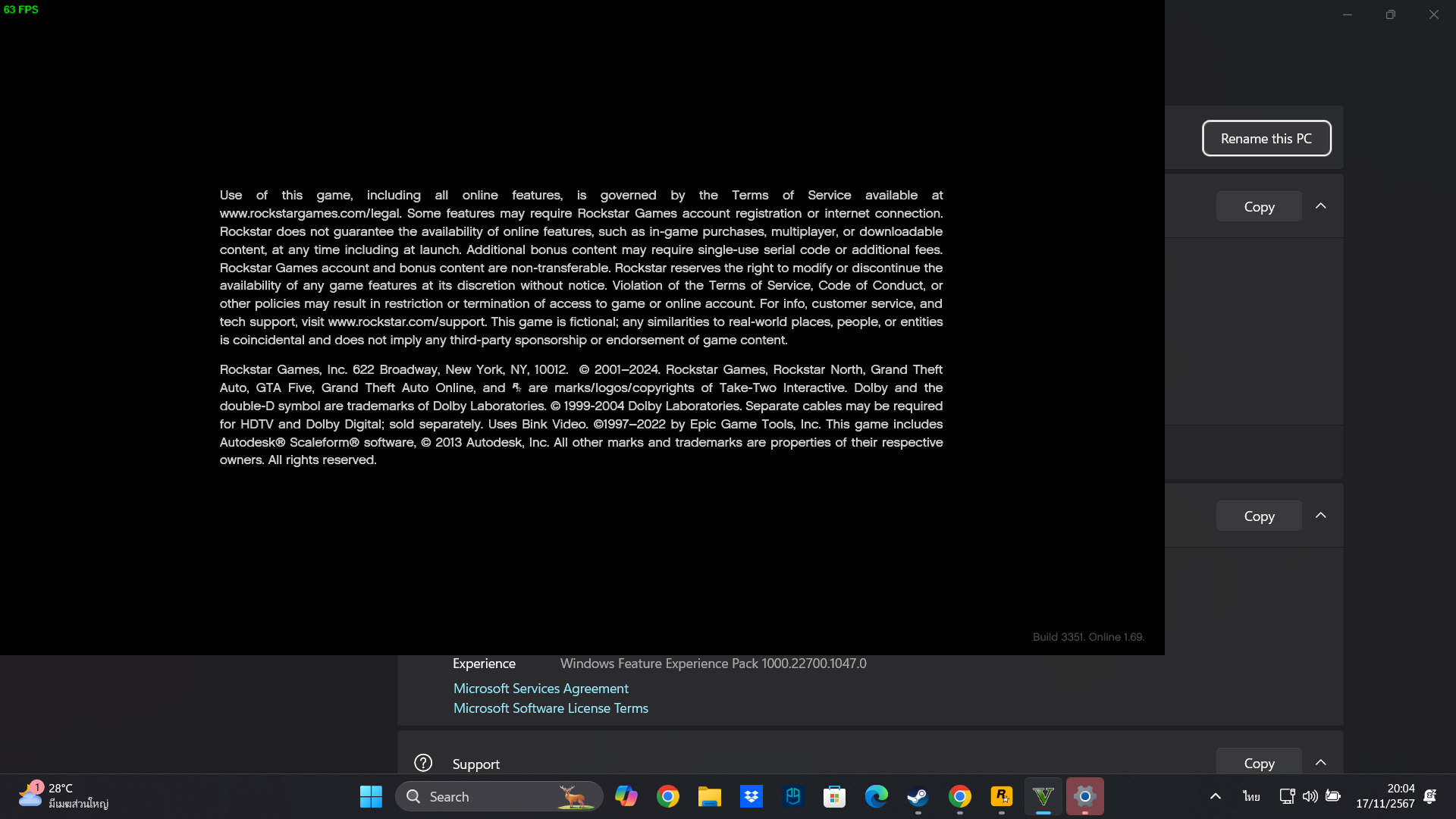Viewport: 1456px width, 819px height.
Task: Open the Microsoft Software License Terms link
Action: coord(551,708)
